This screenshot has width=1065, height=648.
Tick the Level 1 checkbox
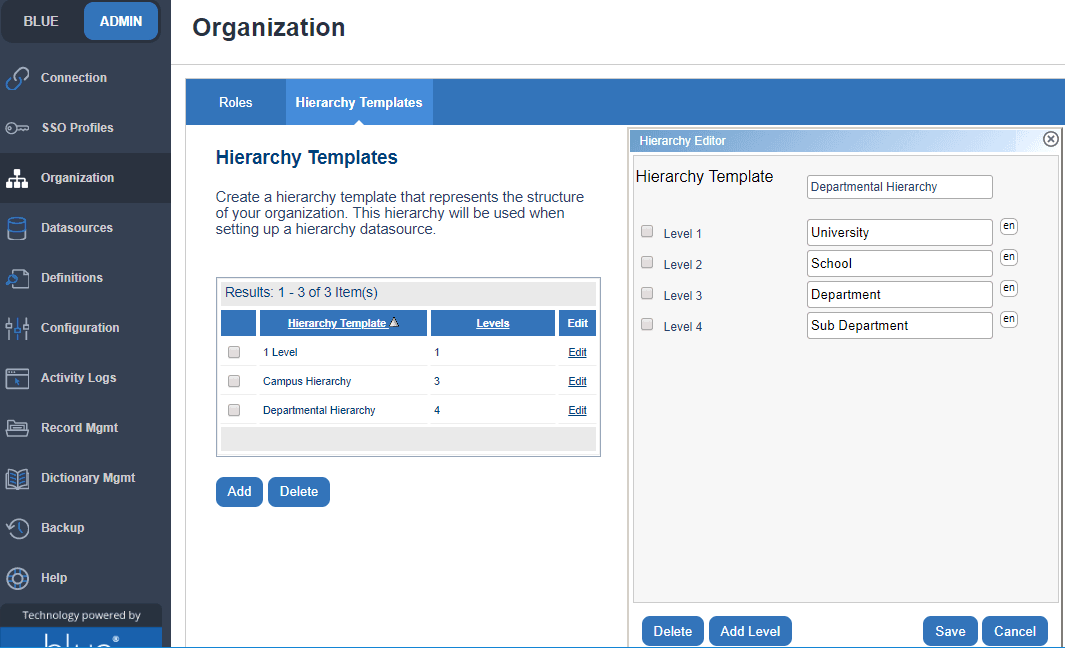tap(647, 232)
